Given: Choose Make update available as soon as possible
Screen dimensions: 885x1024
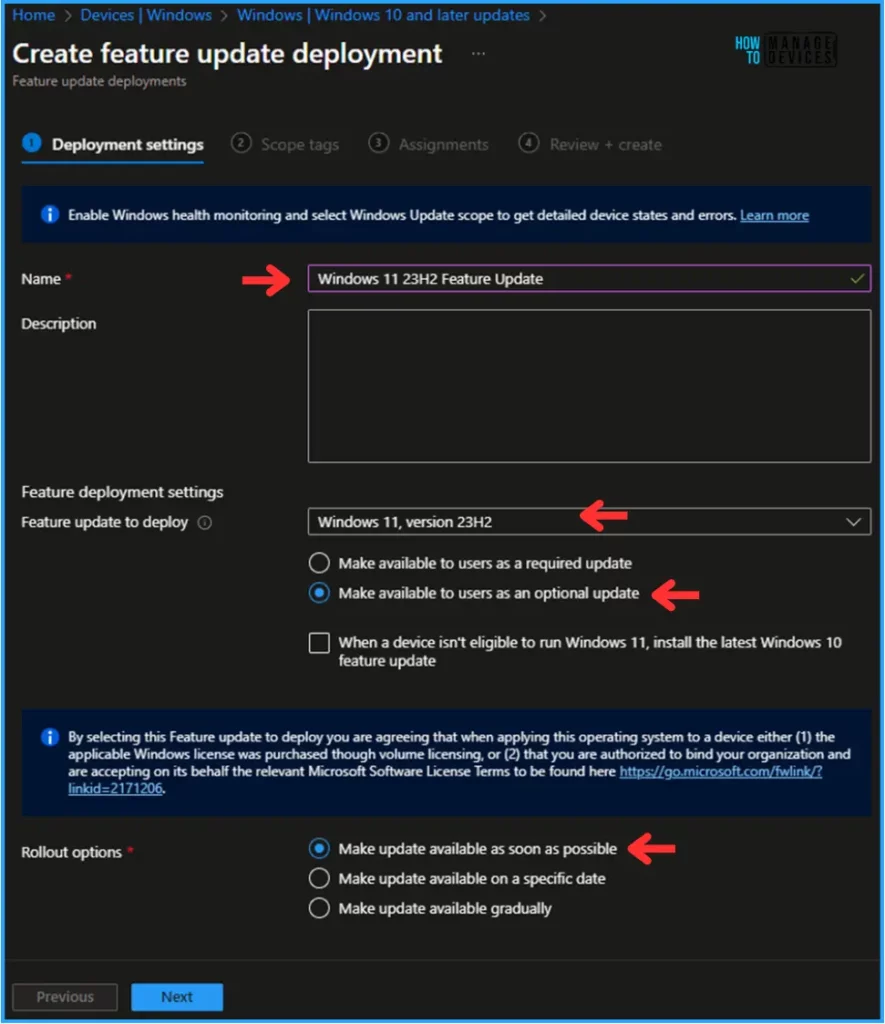Looking at the screenshot, I should pos(319,848).
